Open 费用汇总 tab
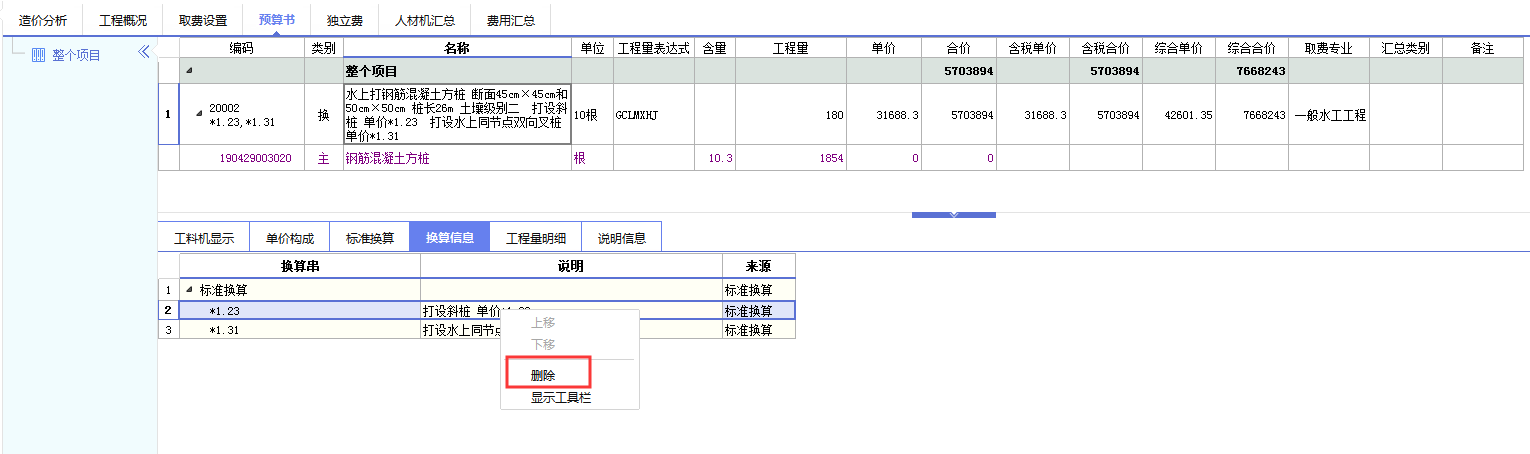This screenshot has width=1530, height=454. tap(511, 20)
